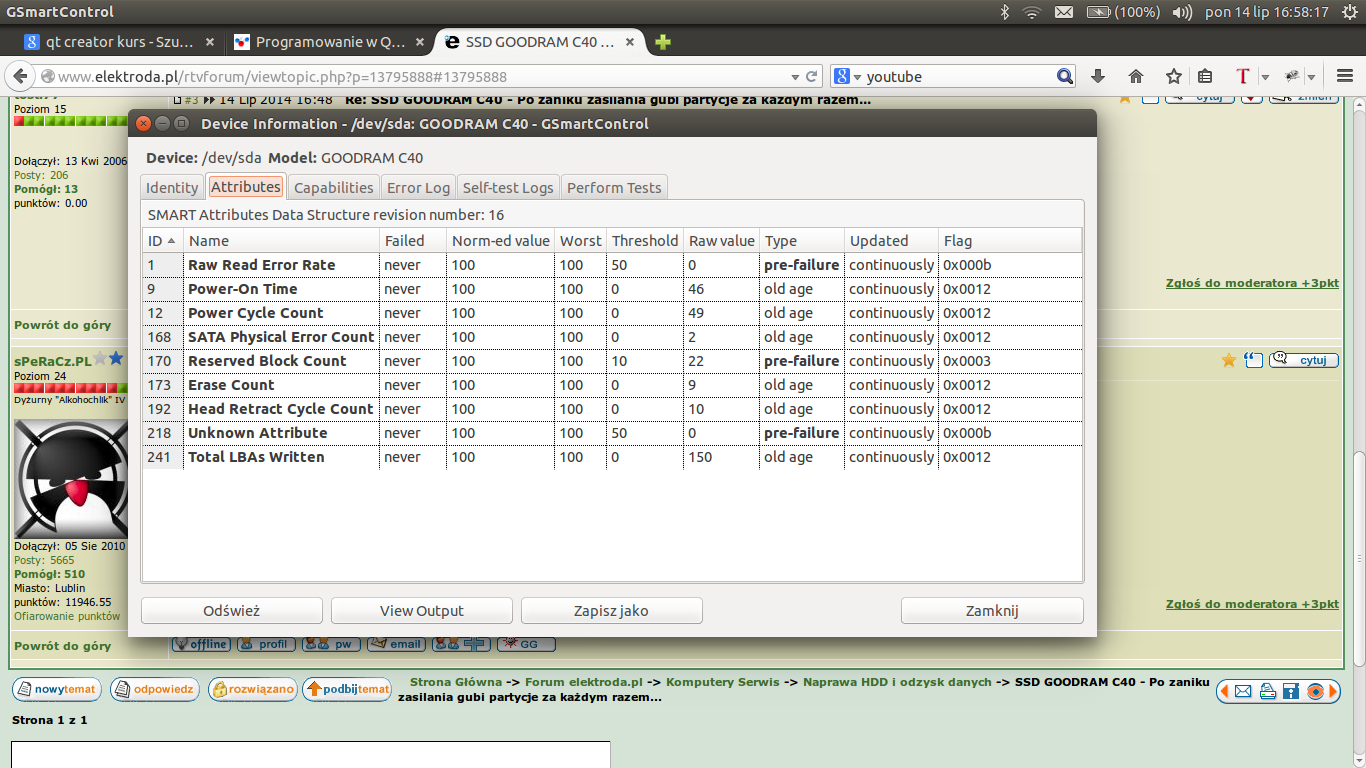Select the Attributes tab
Image resolution: width=1366 pixels, height=768 pixels.
246,186
